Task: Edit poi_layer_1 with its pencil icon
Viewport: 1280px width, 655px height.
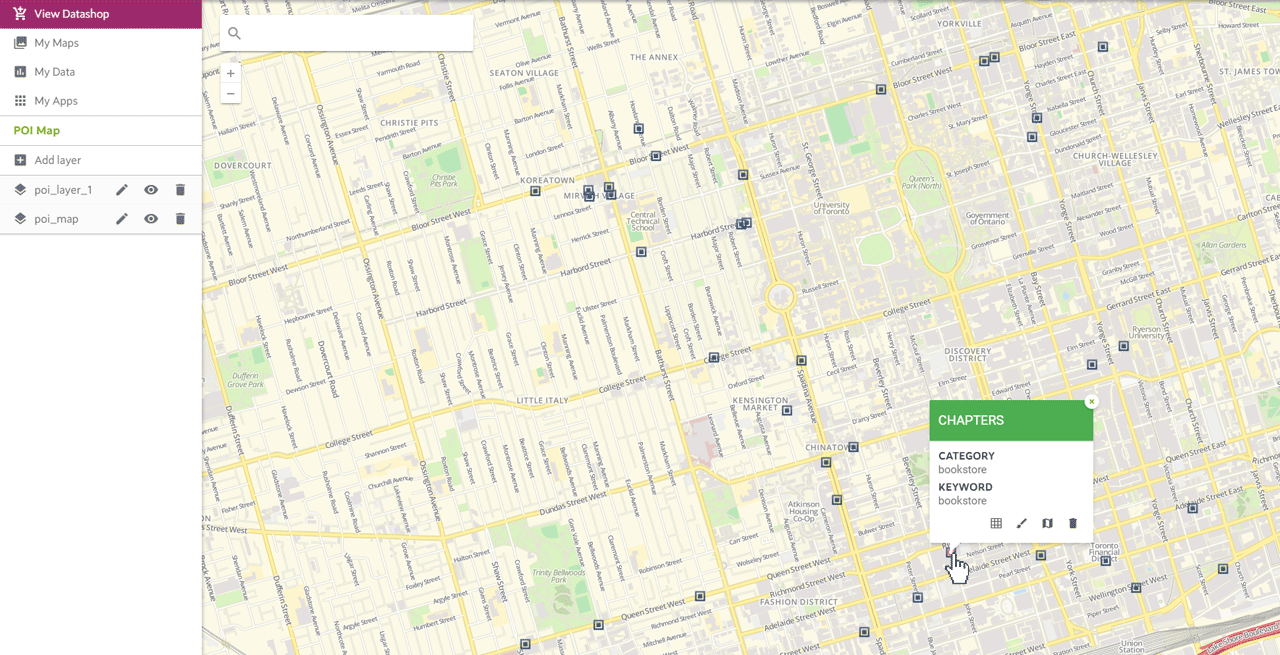Action: click(x=122, y=190)
